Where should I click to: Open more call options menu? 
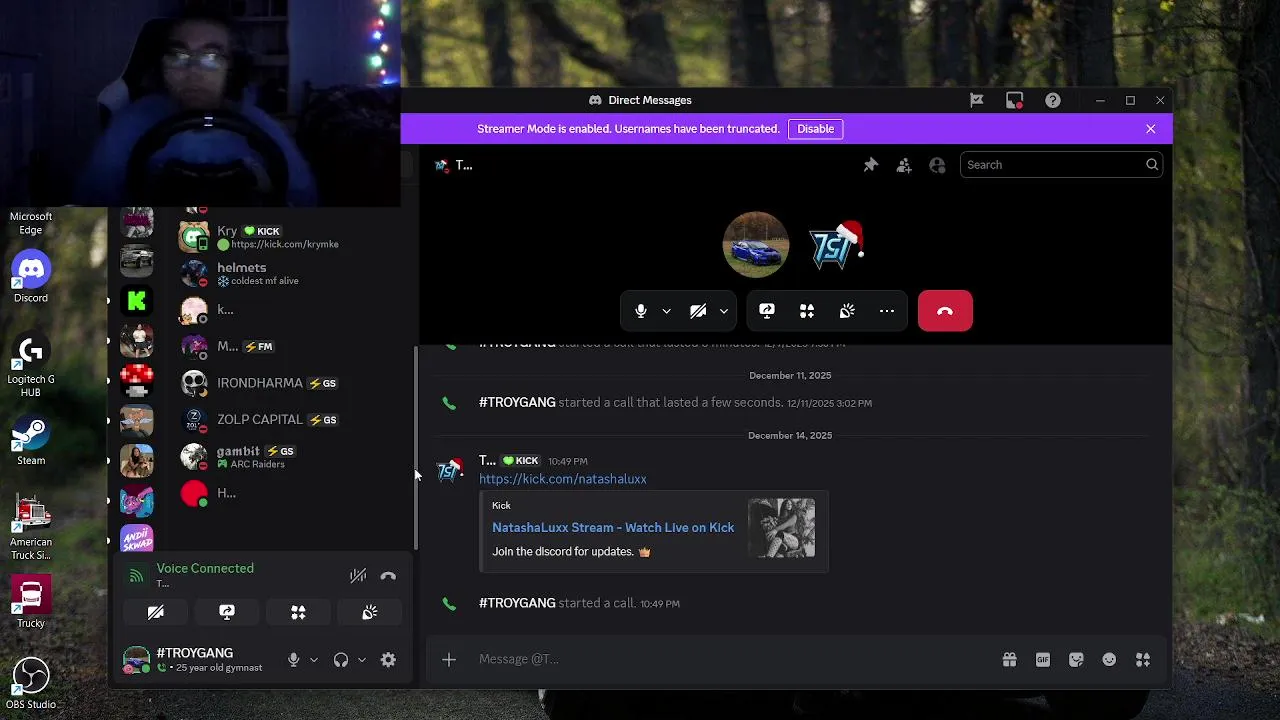(x=887, y=311)
